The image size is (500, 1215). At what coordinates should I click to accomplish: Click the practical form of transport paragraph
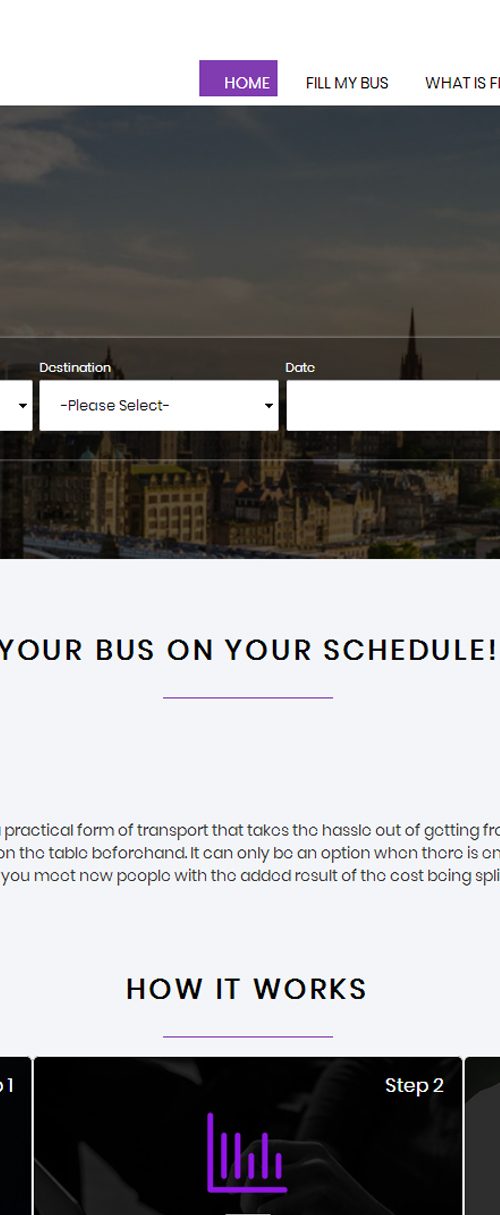[x=250, y=853]
